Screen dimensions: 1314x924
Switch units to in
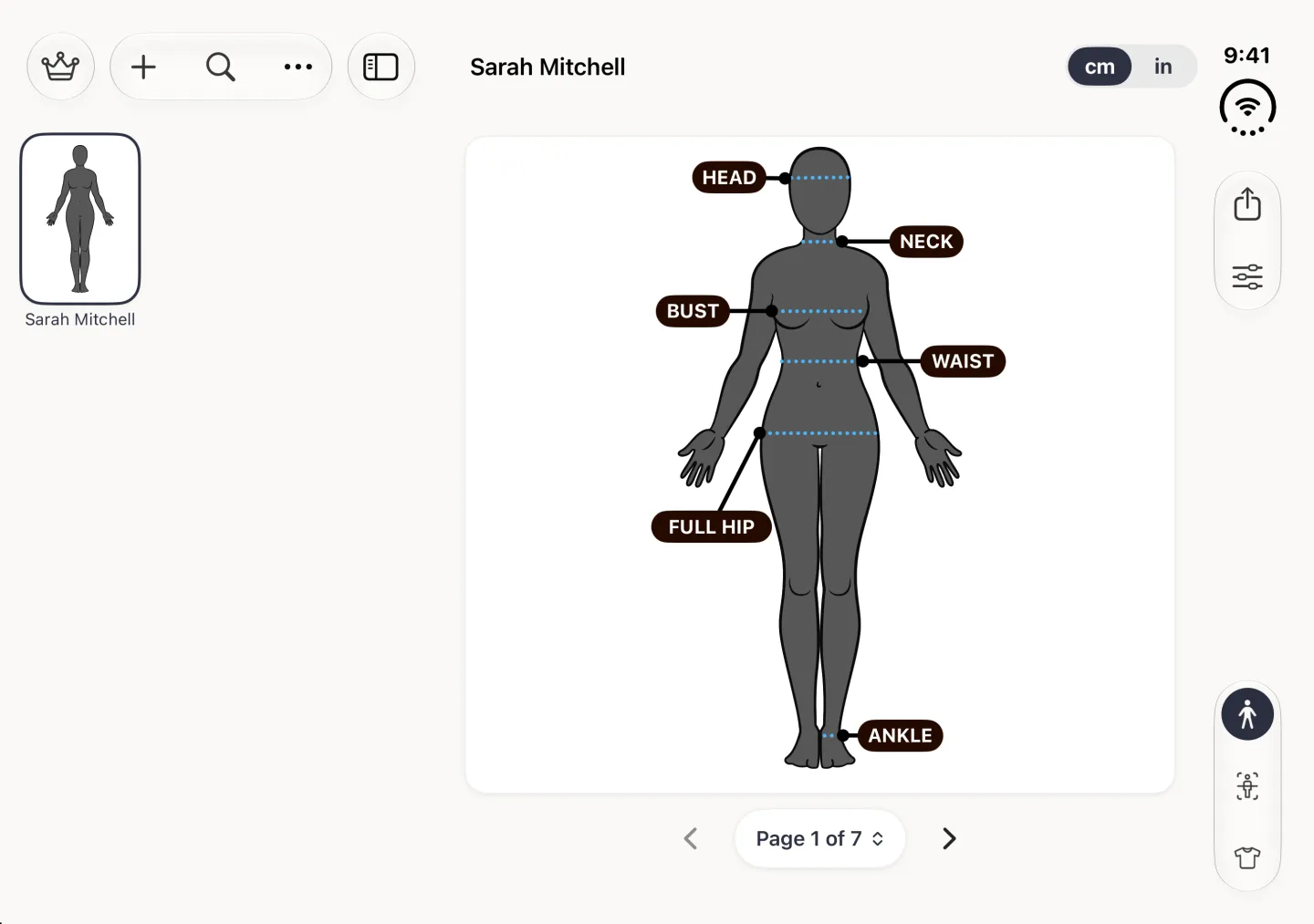point(1163,67)
